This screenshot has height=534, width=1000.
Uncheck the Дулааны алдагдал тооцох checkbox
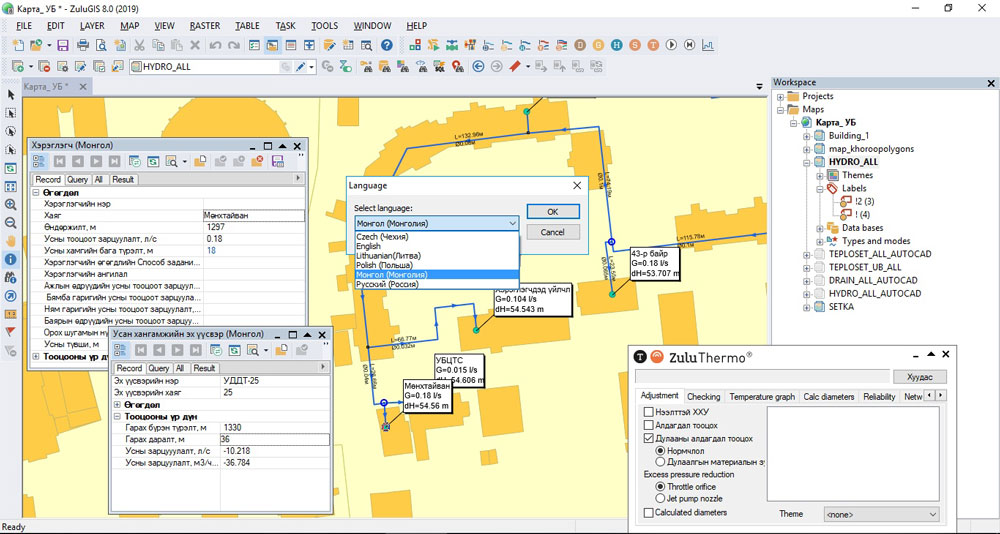[647, 438]
